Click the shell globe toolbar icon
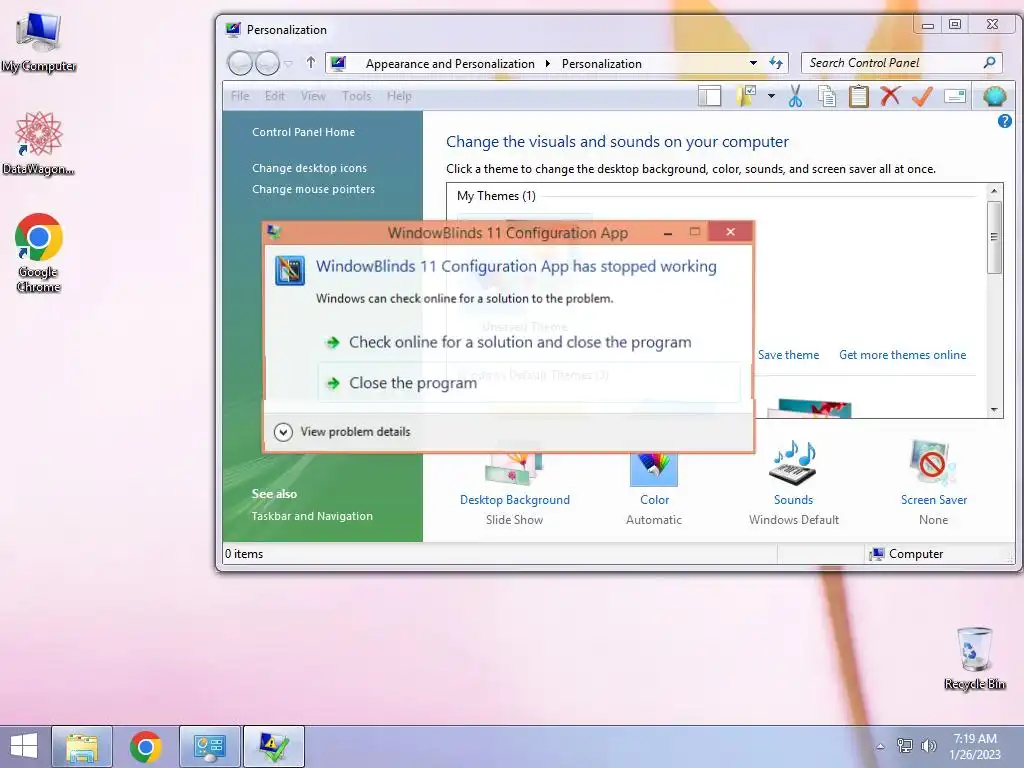Image resolution: width=1024 pixels, height=768 pixels. 995,97
